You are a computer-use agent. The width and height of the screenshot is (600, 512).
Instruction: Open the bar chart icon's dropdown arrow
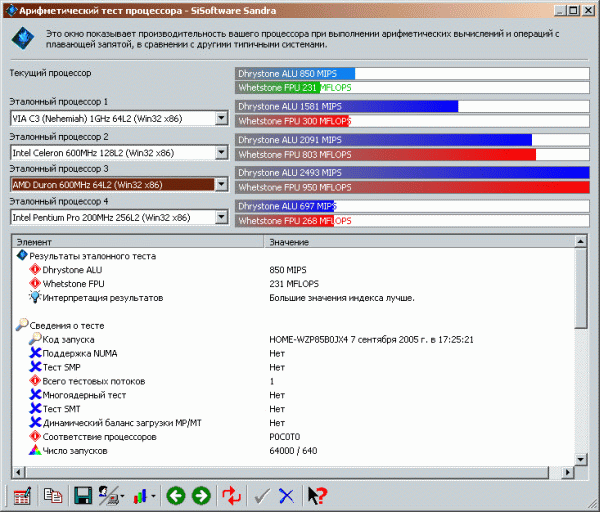153,496
